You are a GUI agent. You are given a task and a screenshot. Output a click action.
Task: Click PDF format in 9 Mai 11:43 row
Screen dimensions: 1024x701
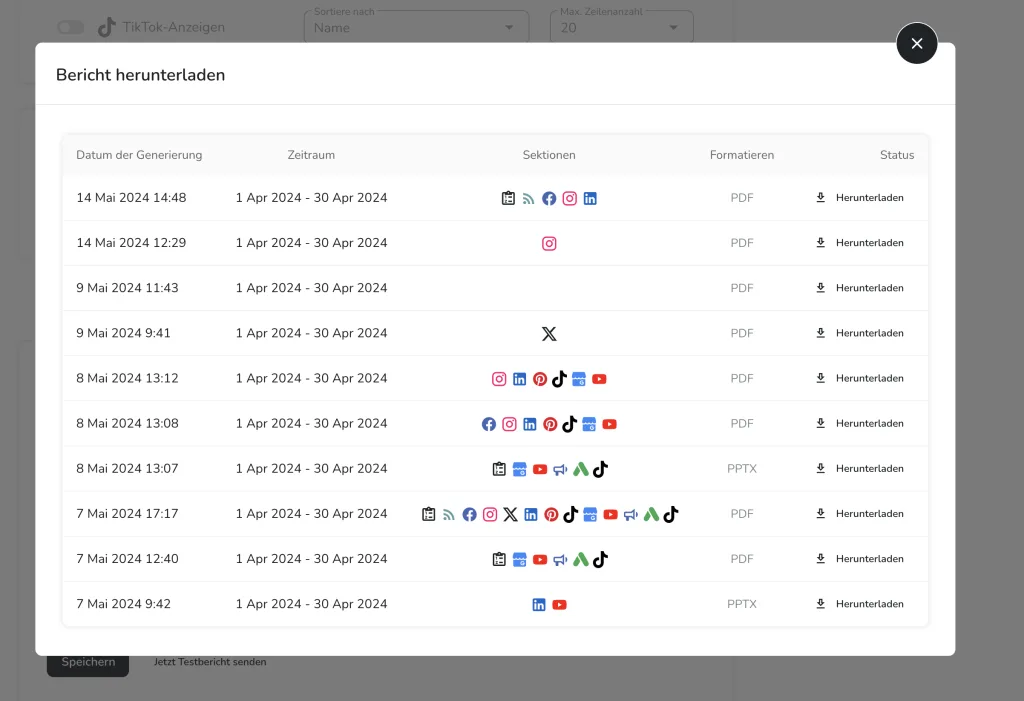pos(742,288)
